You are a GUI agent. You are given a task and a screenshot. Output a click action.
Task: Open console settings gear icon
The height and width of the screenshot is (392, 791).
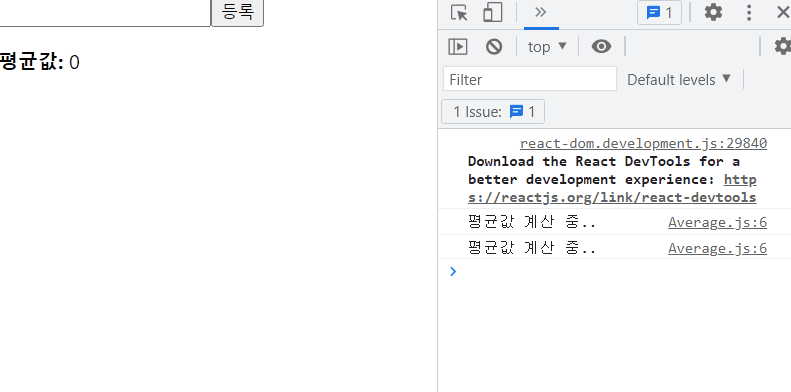(782, 46)
